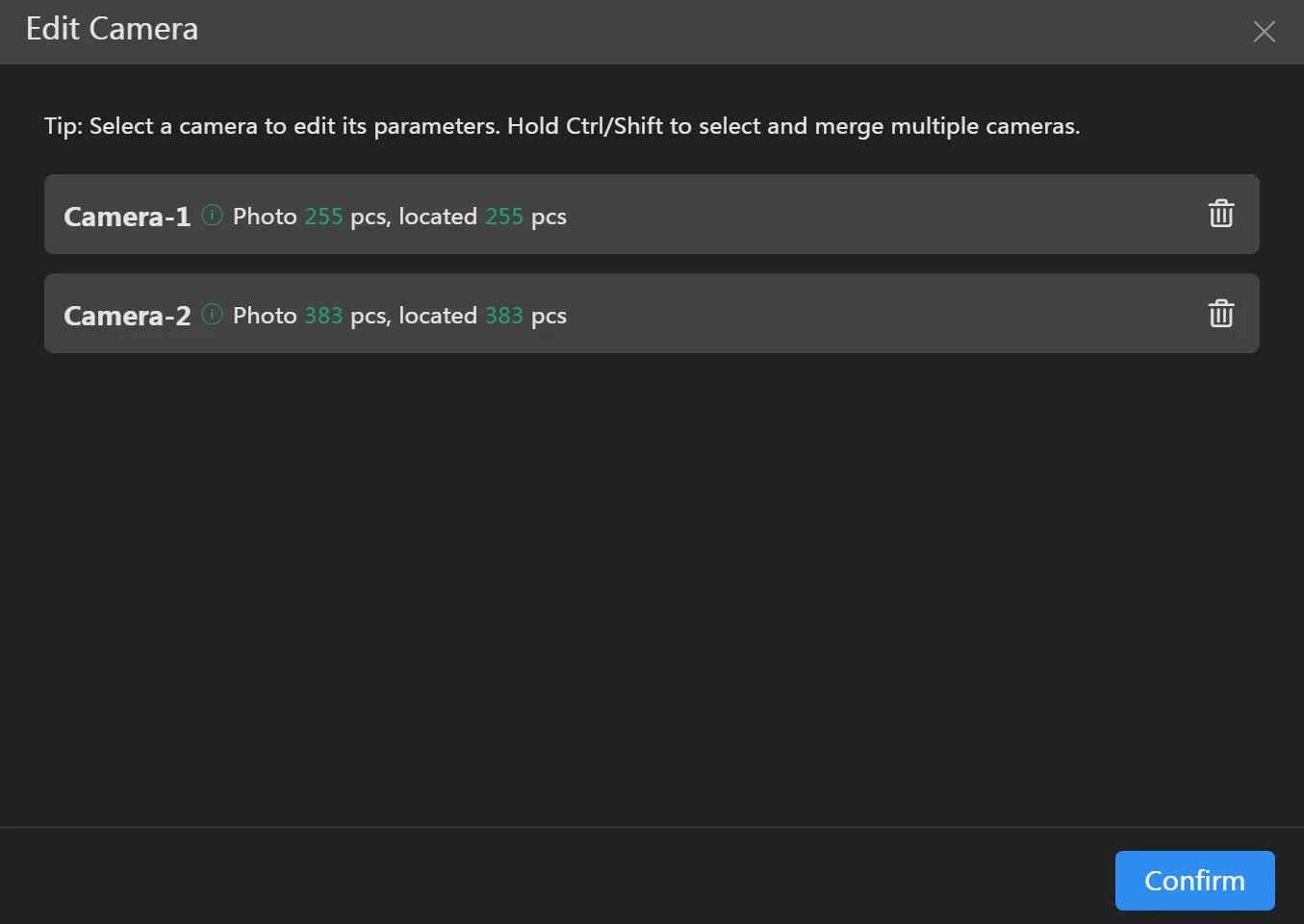Screen dimensions: 1304x924
Task: Click the word Photo in Camera-1 row
Action: (x=265, y=217)
